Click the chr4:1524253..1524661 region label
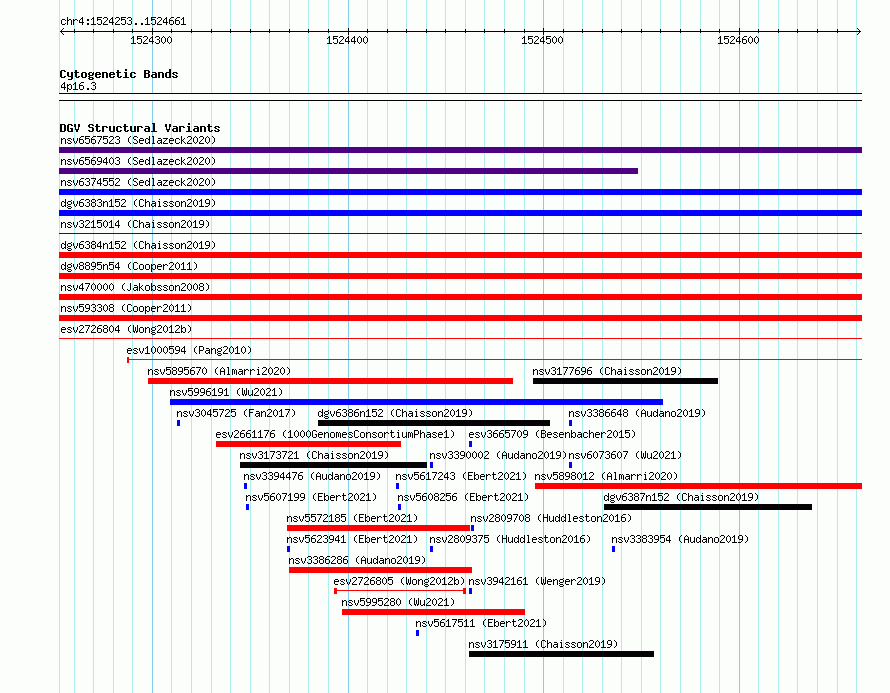This screenshot has height=693, width=890. (123, 22)
